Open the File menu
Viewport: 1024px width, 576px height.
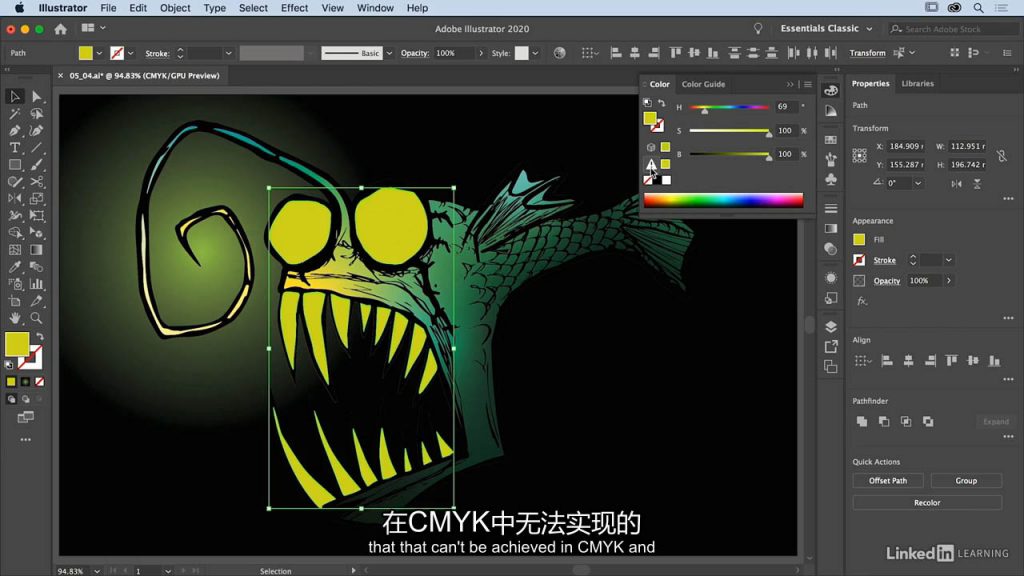pos(108,8)
